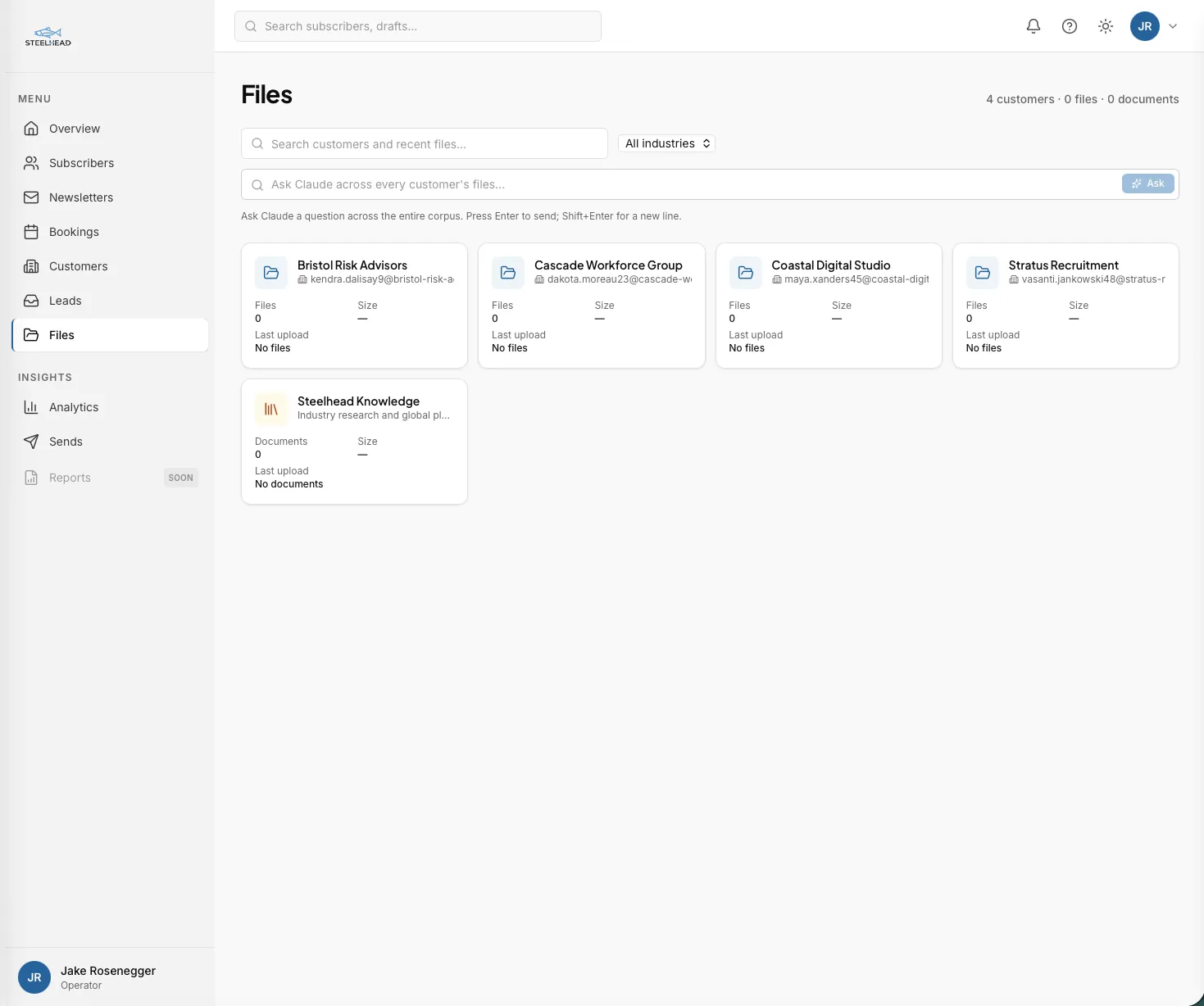Go to Leads
Viewport: 1204px width, 1006px height.
tap(110, 301)
